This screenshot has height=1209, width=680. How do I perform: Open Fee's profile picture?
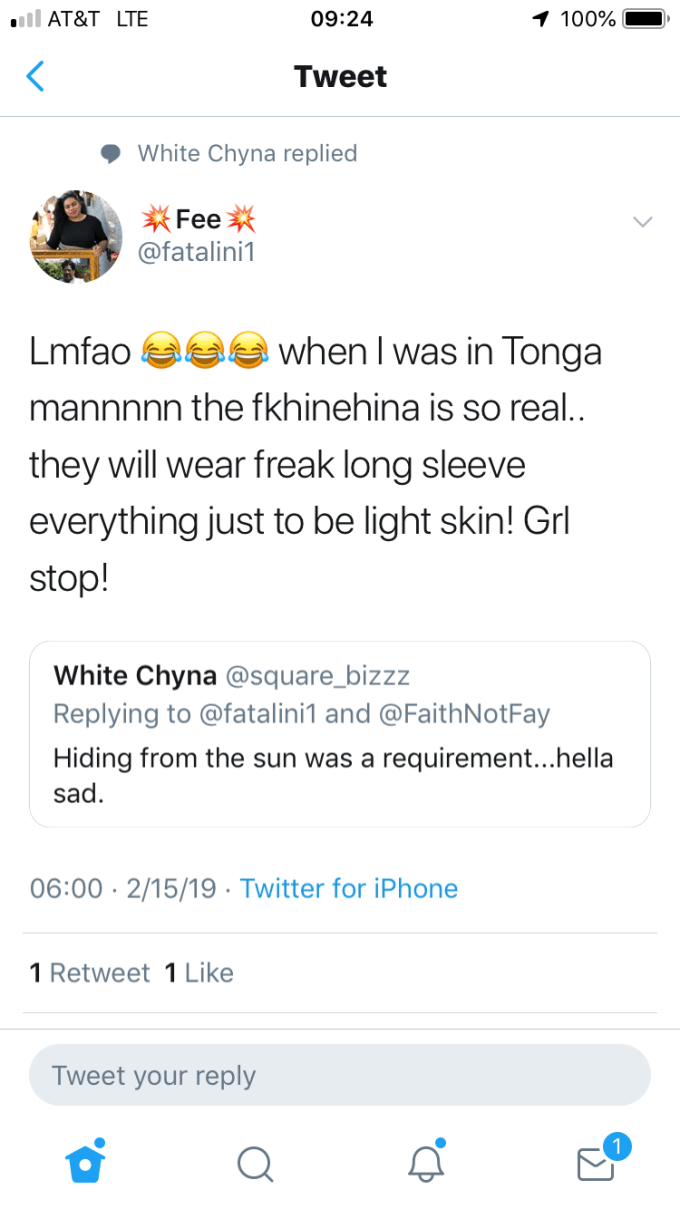pos(76,236)
